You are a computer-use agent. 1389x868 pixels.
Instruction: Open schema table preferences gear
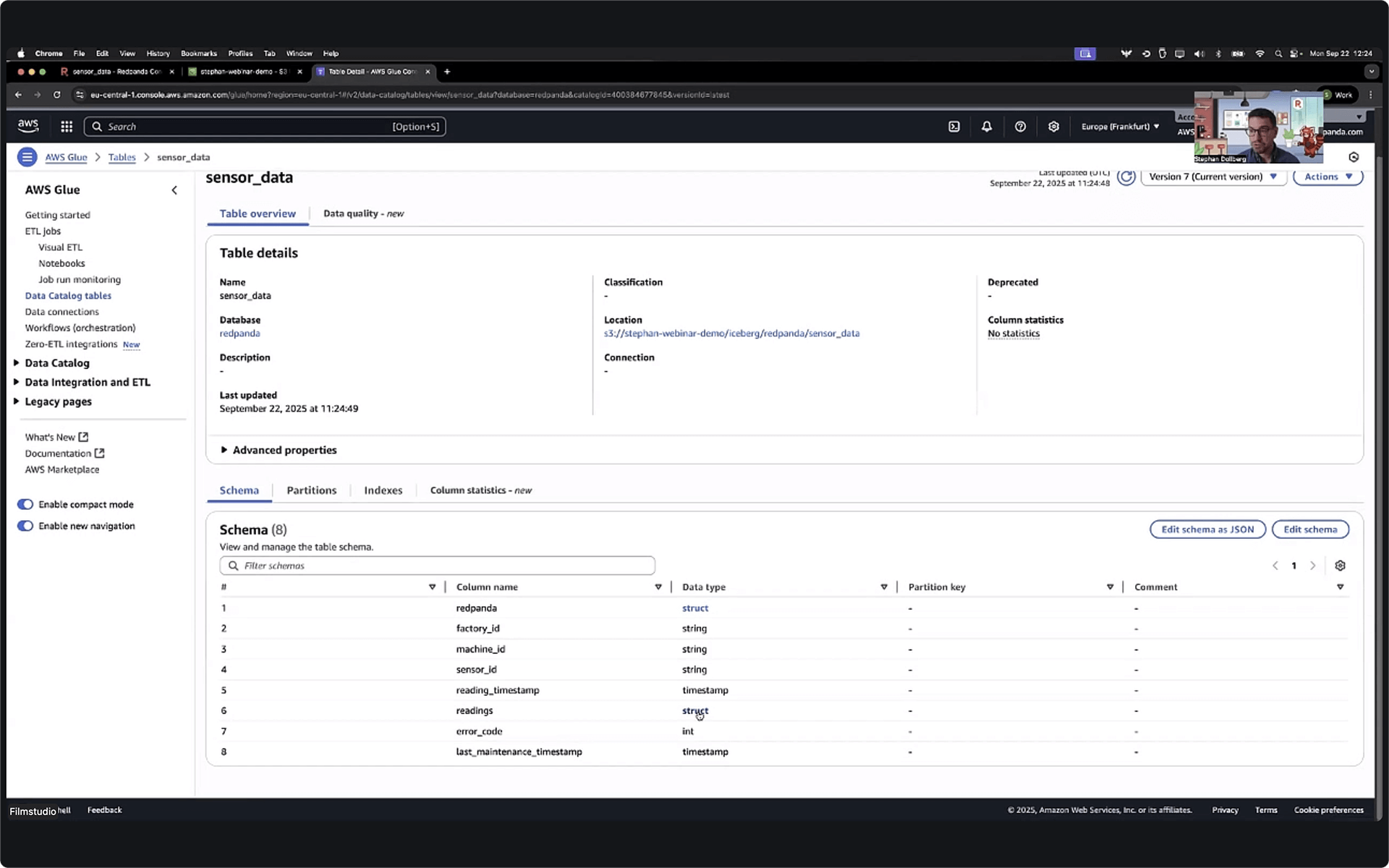(x=1340, y=566)
